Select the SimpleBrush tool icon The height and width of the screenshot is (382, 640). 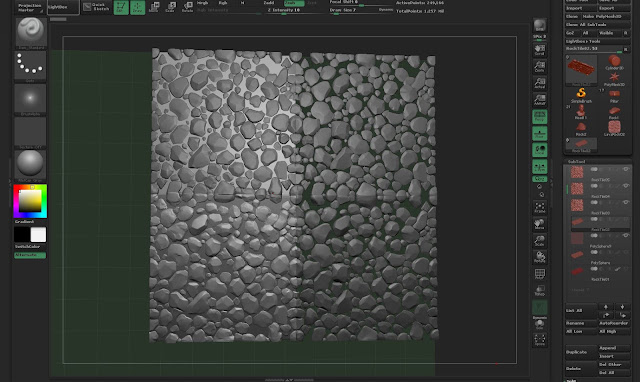click(x=581, y=96)
